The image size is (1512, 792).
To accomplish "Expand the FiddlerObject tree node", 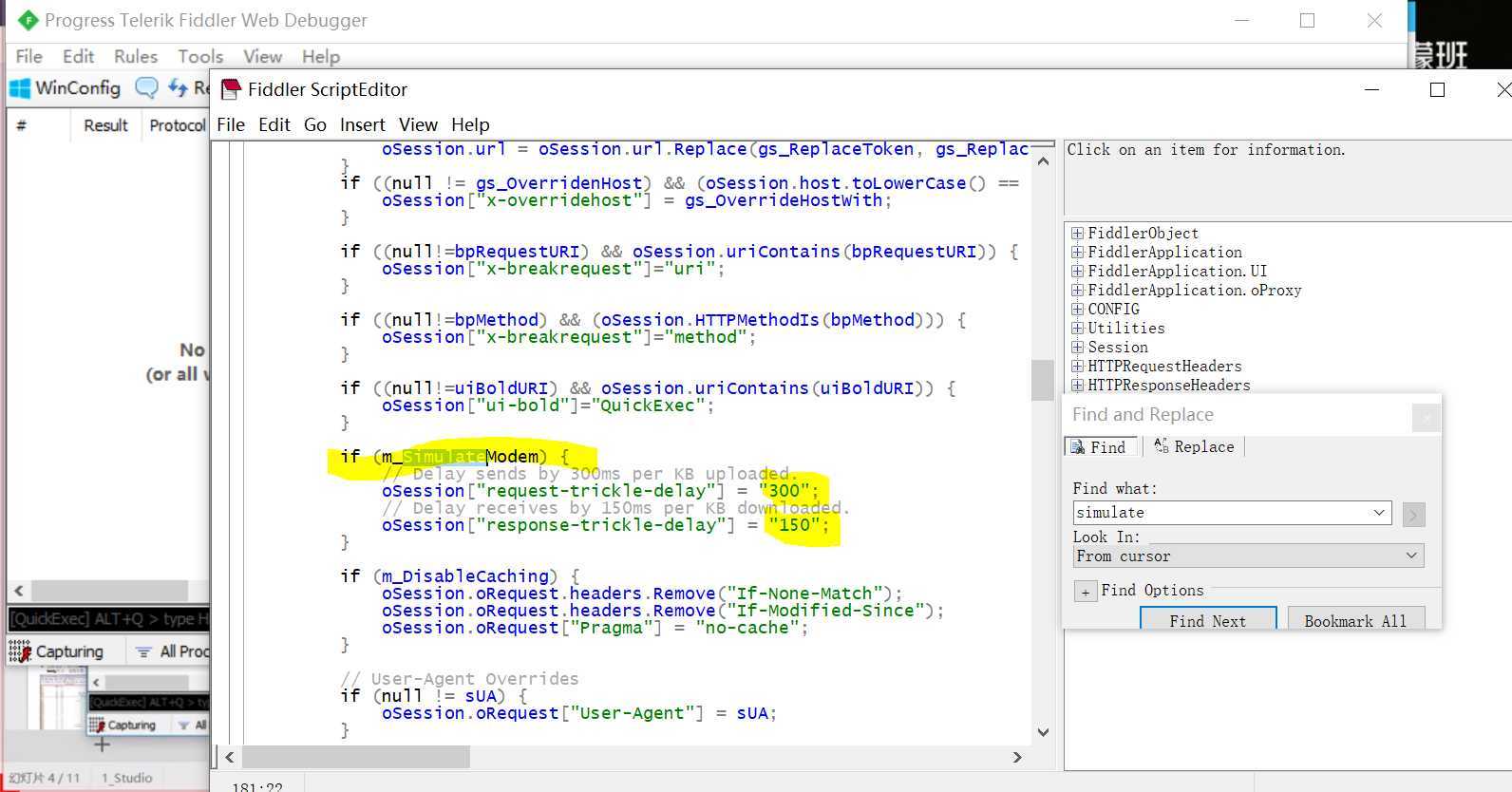I will 1077,233.
